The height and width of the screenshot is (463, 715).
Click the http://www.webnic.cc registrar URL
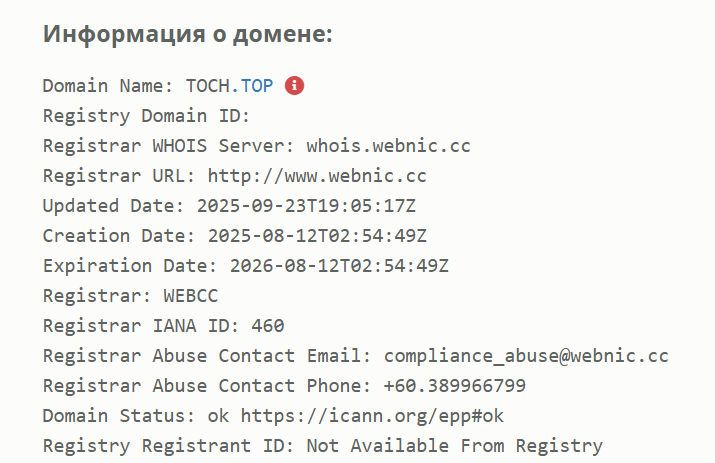(317, 176)
